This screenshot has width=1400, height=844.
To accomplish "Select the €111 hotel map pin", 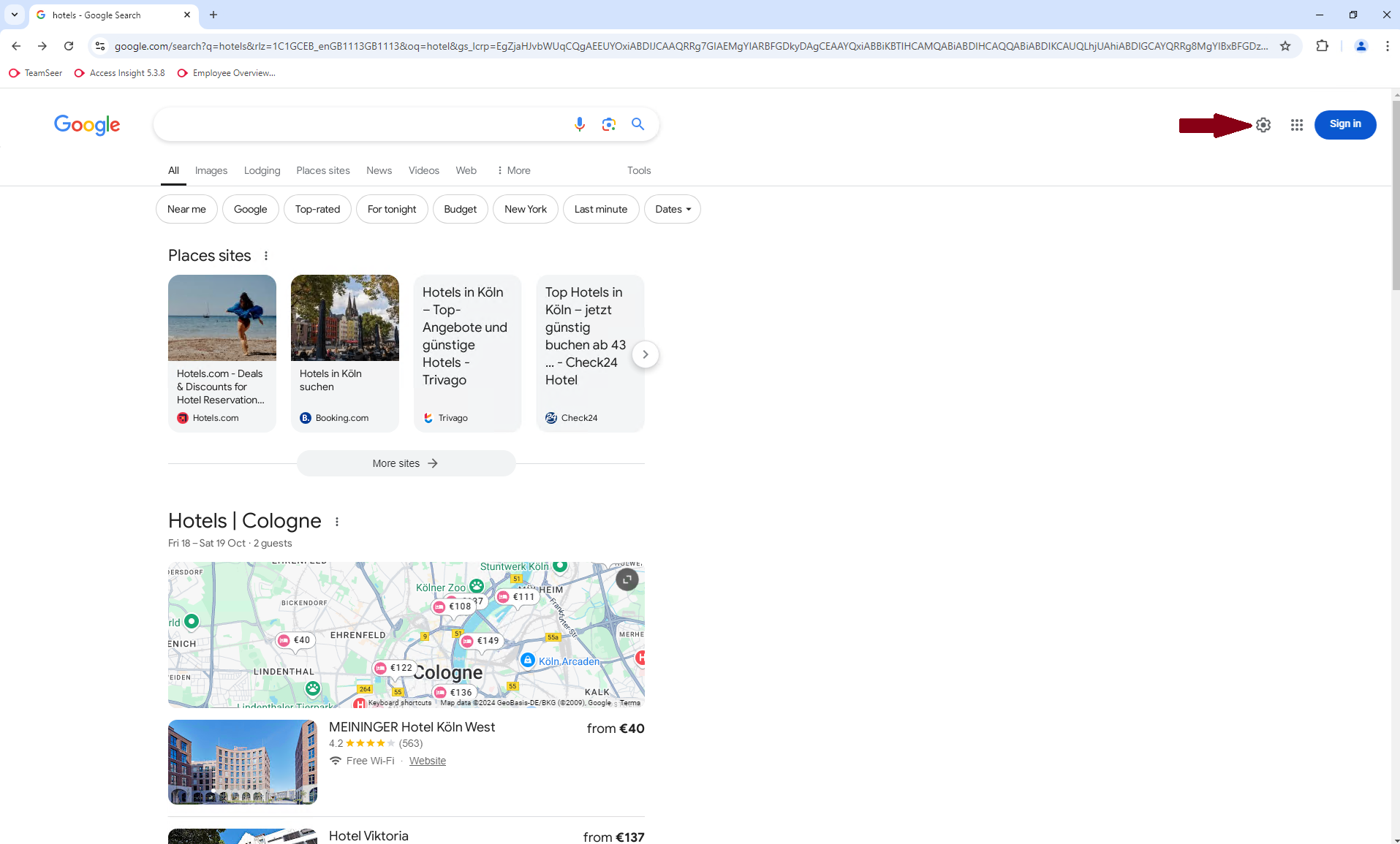I will [517, 597].
